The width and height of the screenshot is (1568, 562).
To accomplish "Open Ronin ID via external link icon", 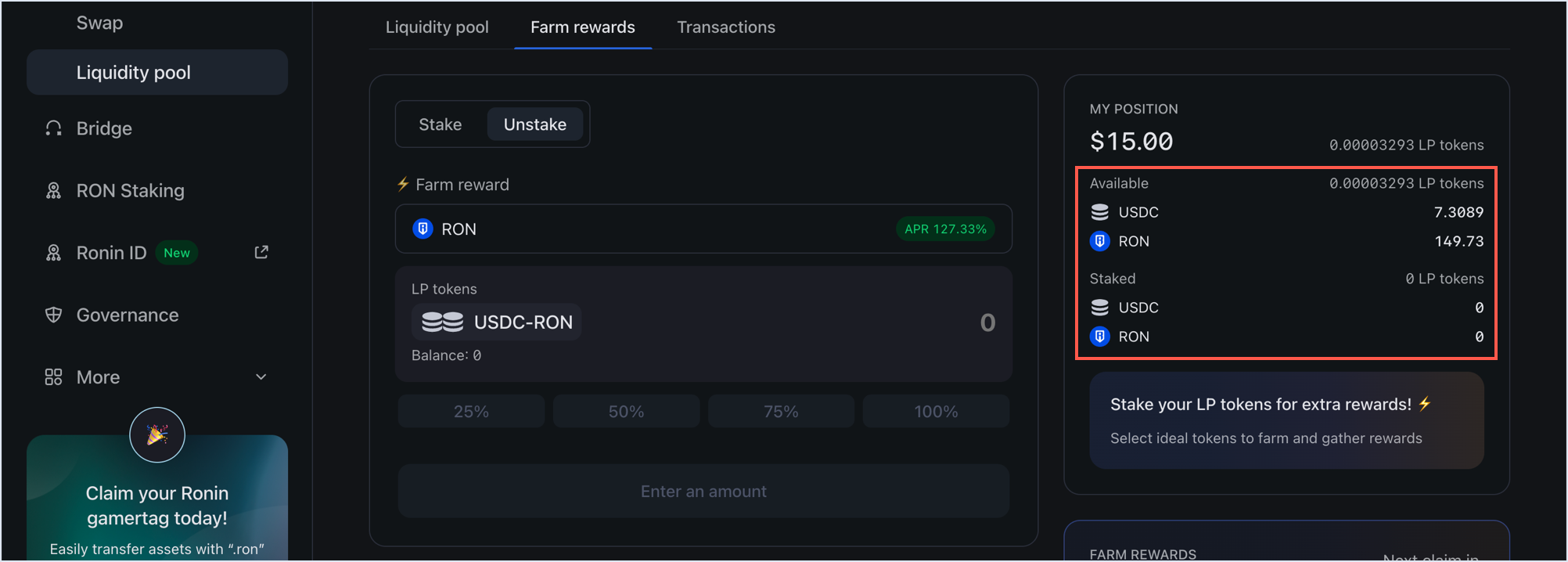I will 261,252.
